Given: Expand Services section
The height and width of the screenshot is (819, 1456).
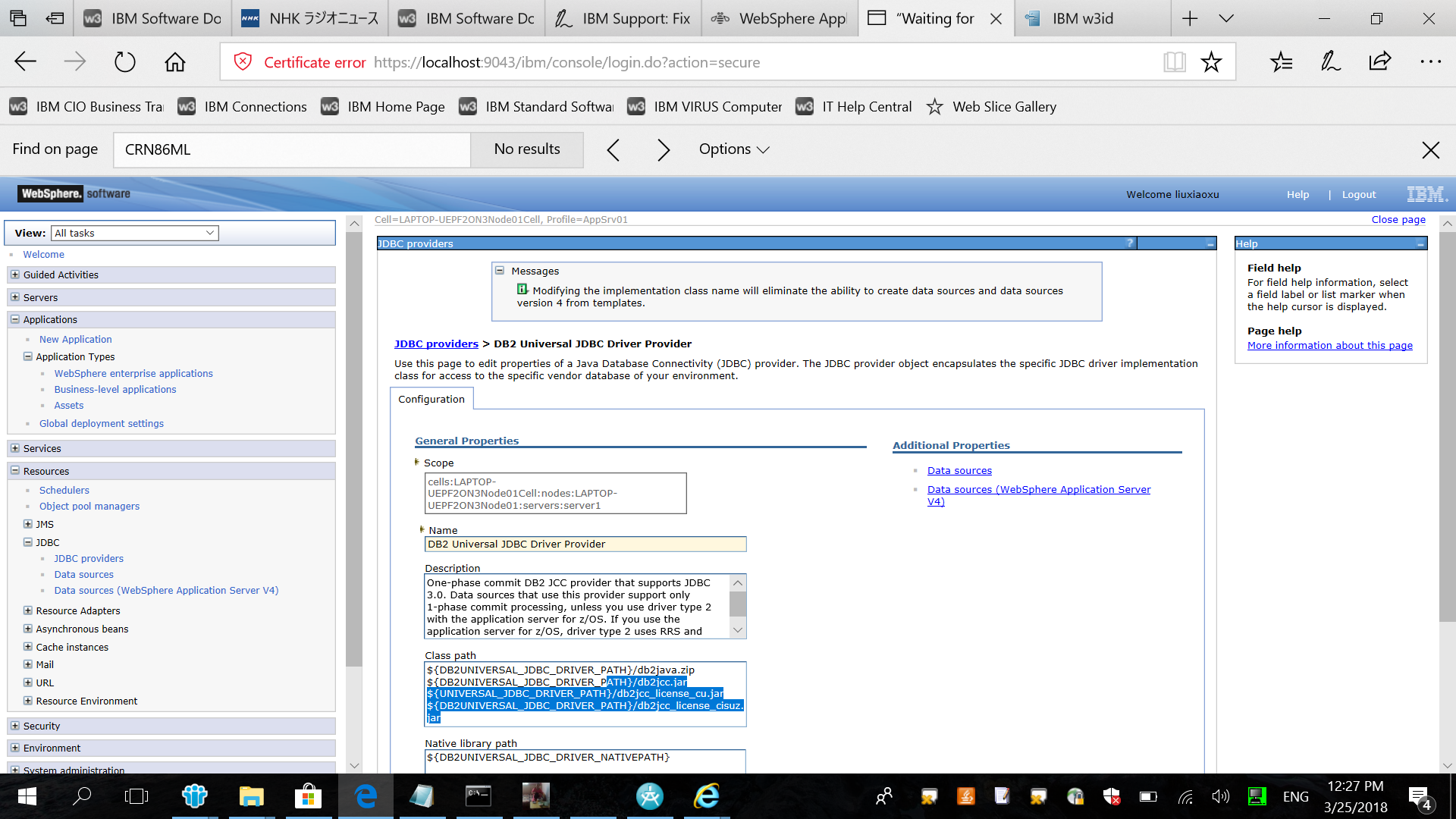Looking at the screenshot, I should coord(14,448).
